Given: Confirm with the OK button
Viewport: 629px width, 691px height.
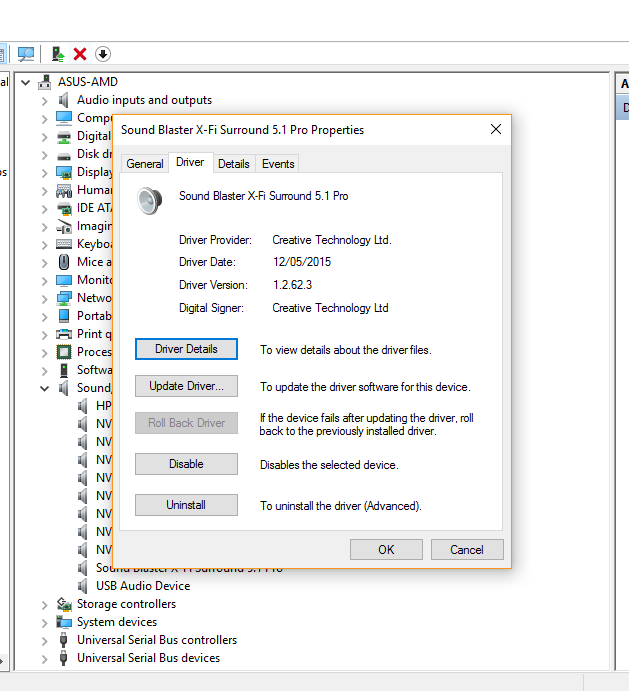Looking at the screenshot, I should 387,550.
